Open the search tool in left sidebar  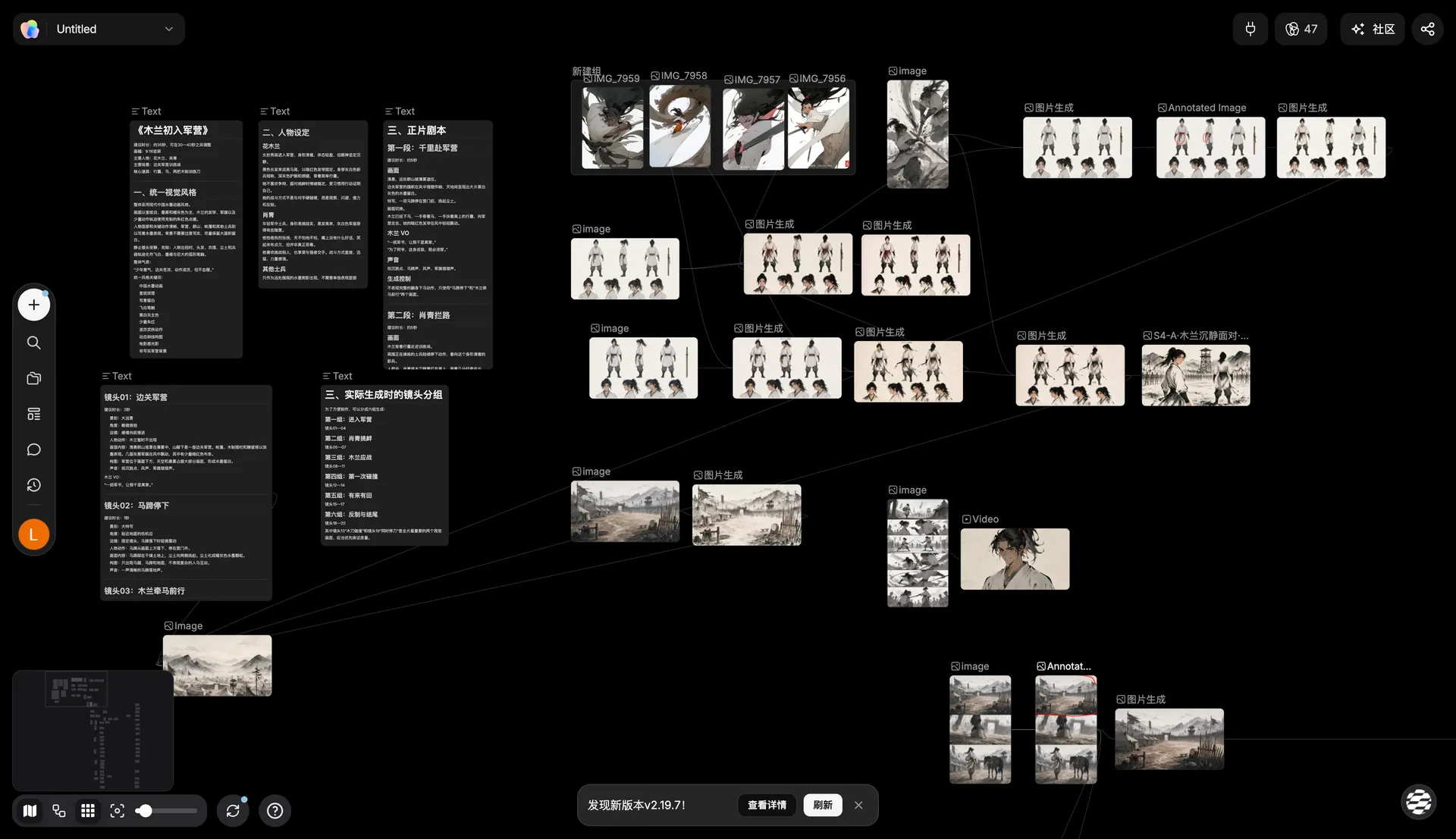(x=33, y=343)
